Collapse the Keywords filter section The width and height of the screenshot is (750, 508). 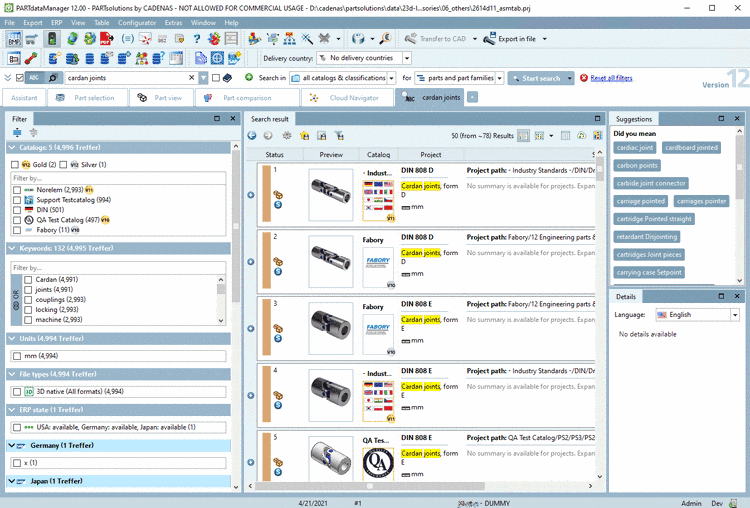click(12, 248)
